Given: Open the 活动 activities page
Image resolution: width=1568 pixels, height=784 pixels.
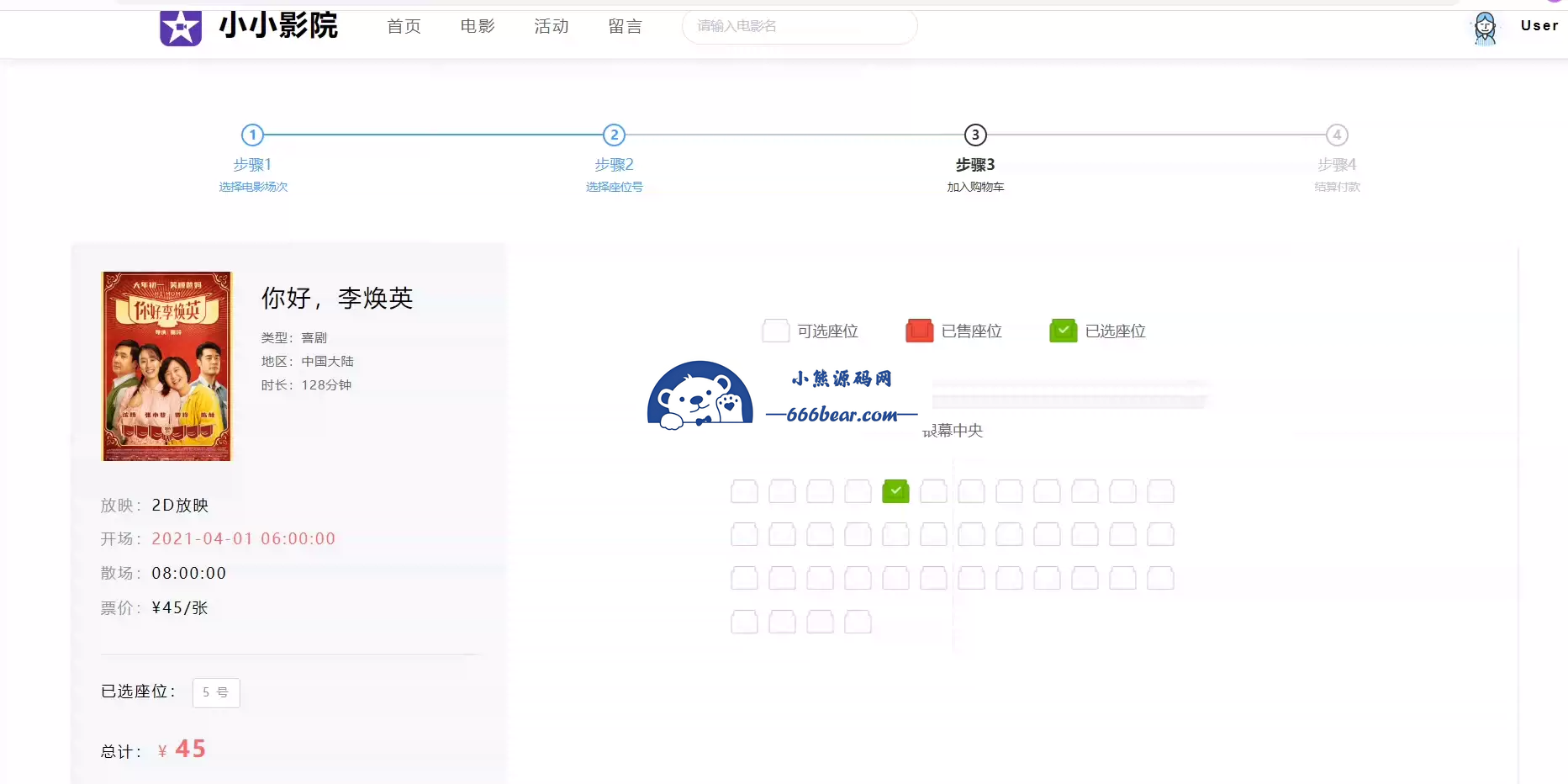Looking at the screenshot, I should pyautogui.click(x=552, y=26).
